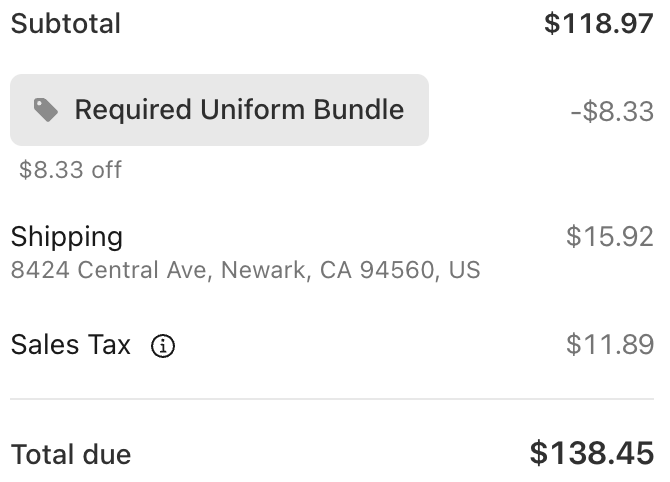Click the Sales Tax info icon
Image resolution: width=670 pixels, height=482 pixels.
coord(163,346)
